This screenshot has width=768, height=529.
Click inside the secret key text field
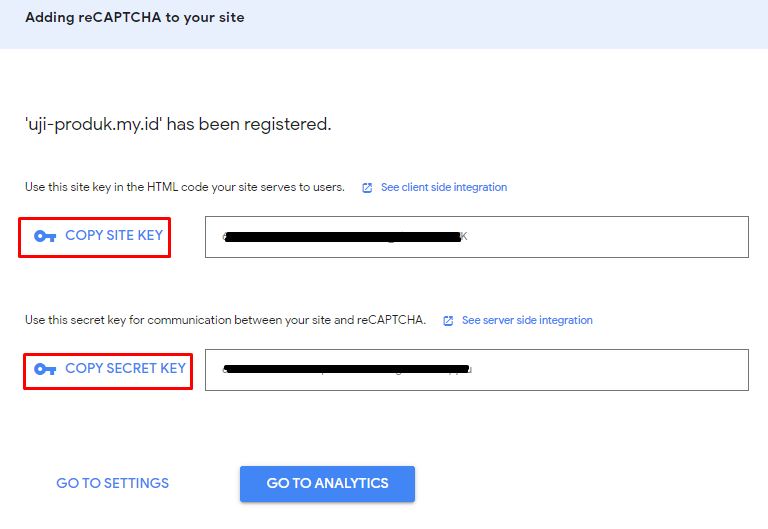pos(600,370)
